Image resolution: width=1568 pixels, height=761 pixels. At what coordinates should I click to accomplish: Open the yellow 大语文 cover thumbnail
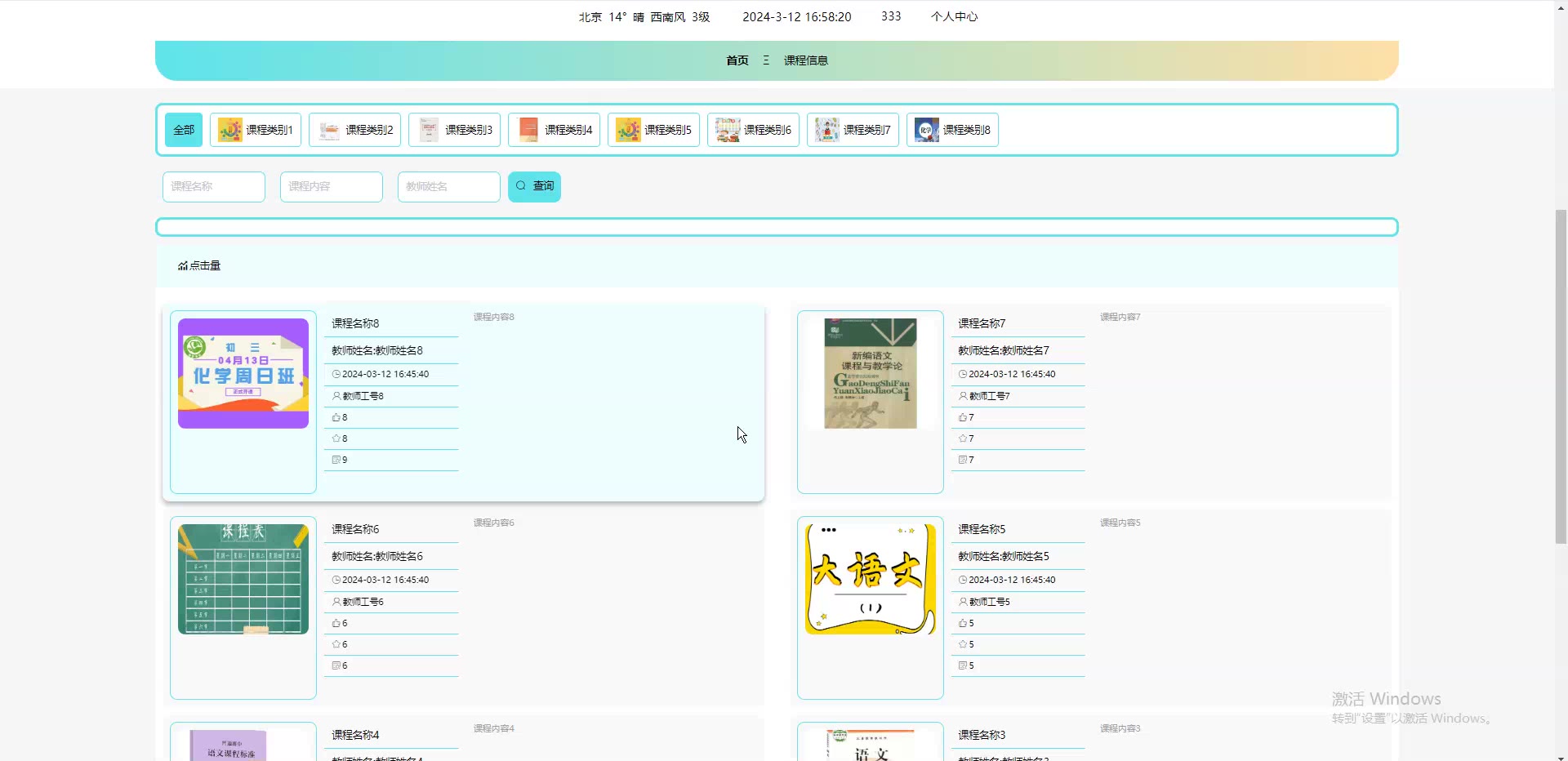(871, 579)
